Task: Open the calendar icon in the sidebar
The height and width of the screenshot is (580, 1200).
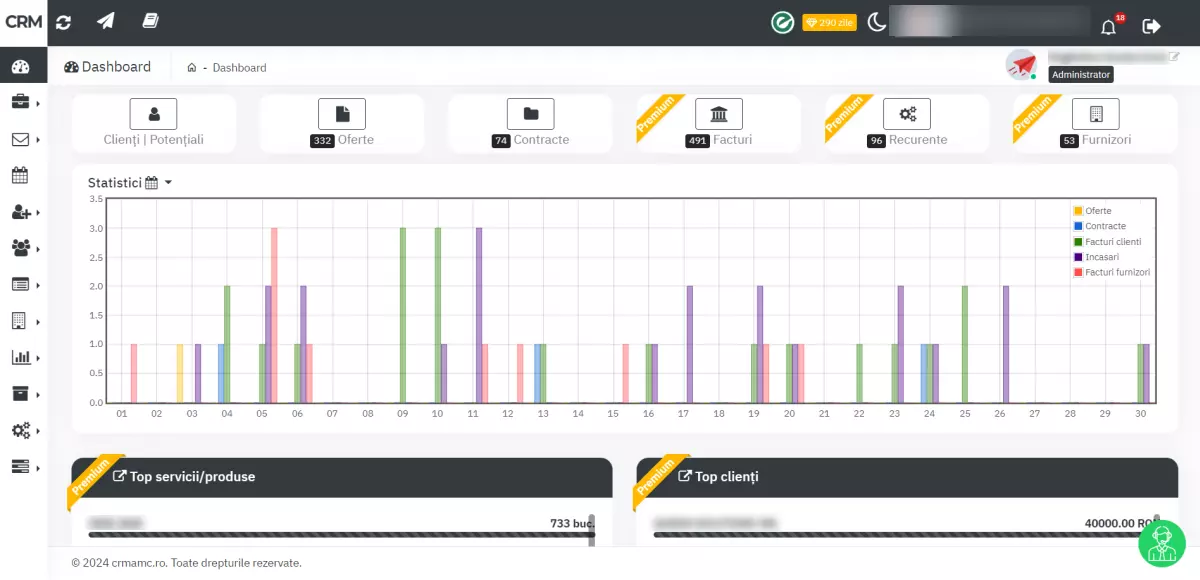Action: click(x=22, y=175)
